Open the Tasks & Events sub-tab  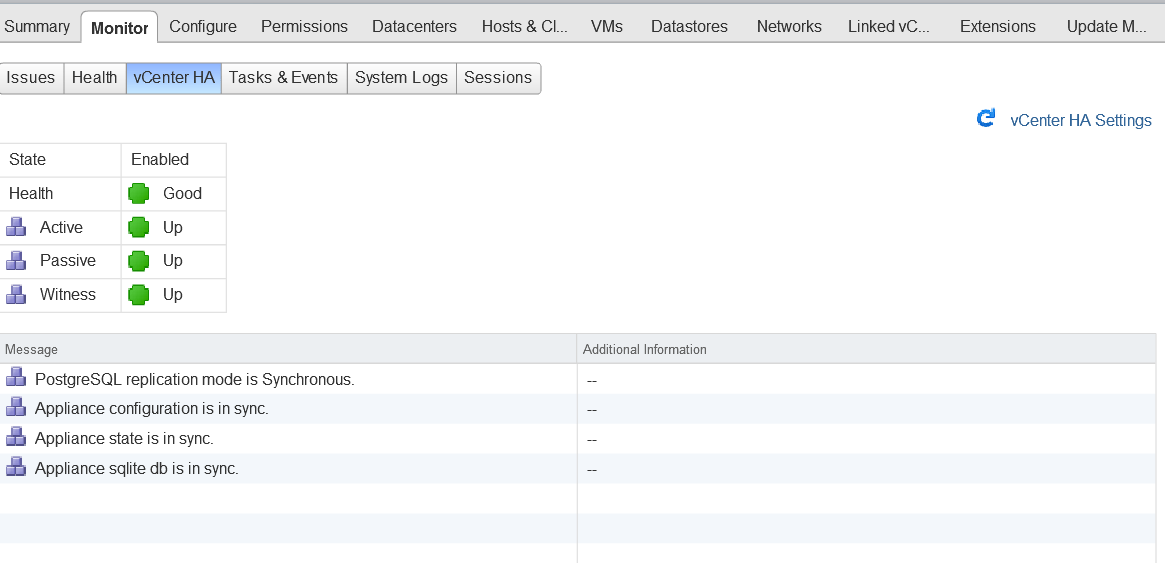point(283,78)
